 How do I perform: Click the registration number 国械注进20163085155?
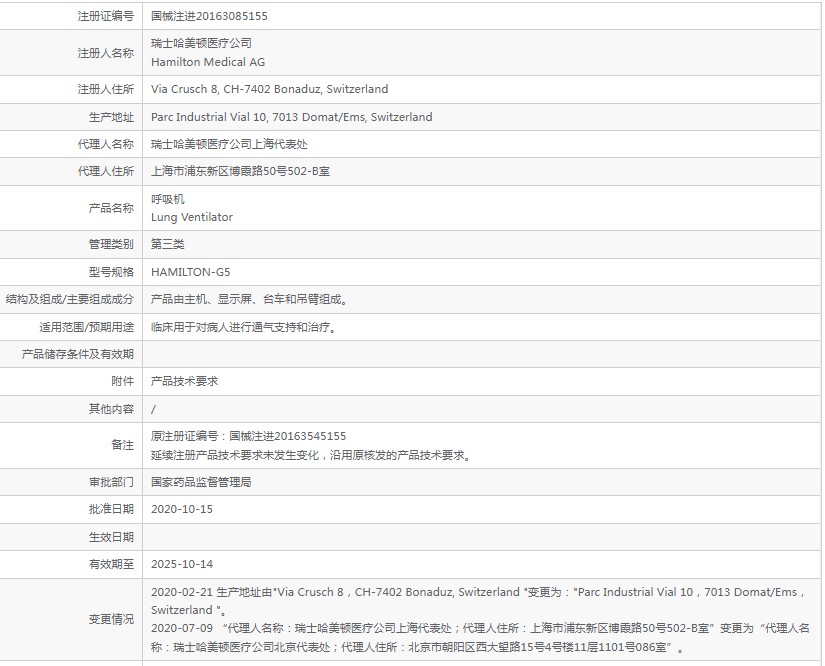(209, 16)
